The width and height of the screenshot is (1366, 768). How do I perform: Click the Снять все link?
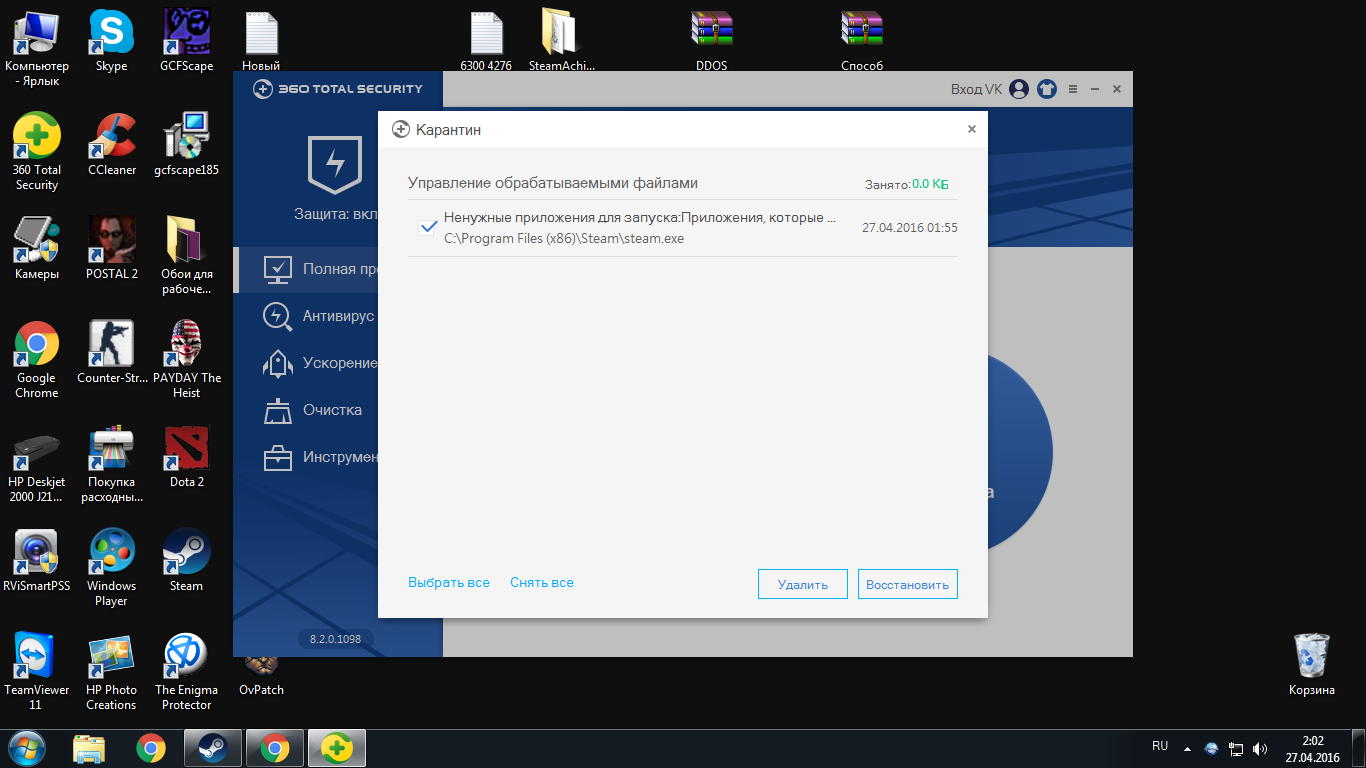542,583
